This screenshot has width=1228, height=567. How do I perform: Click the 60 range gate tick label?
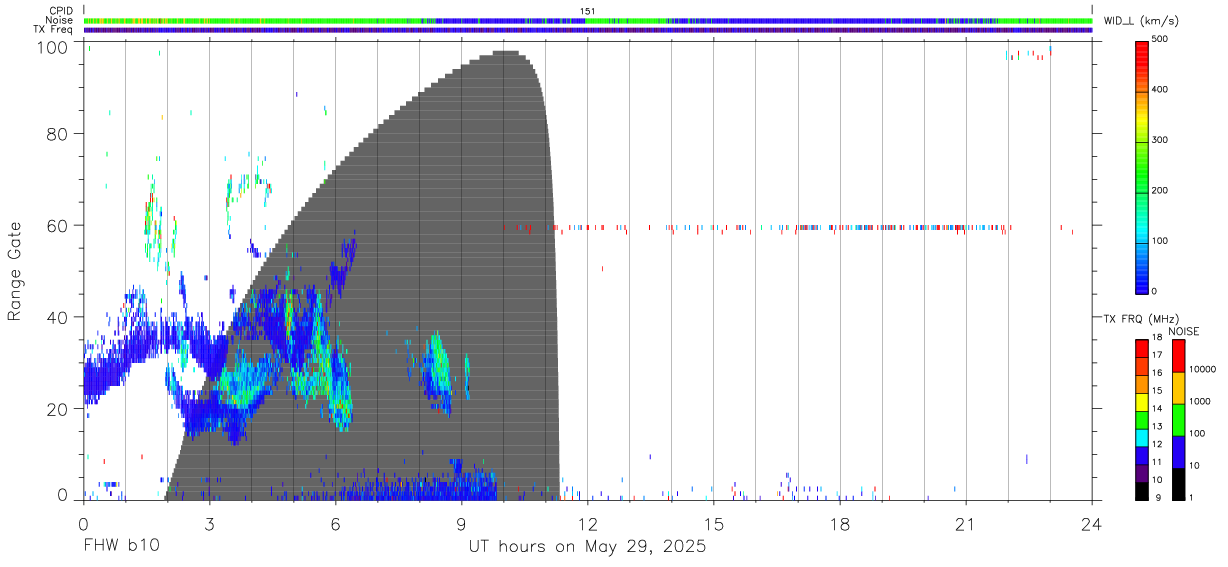click(57, 225)
